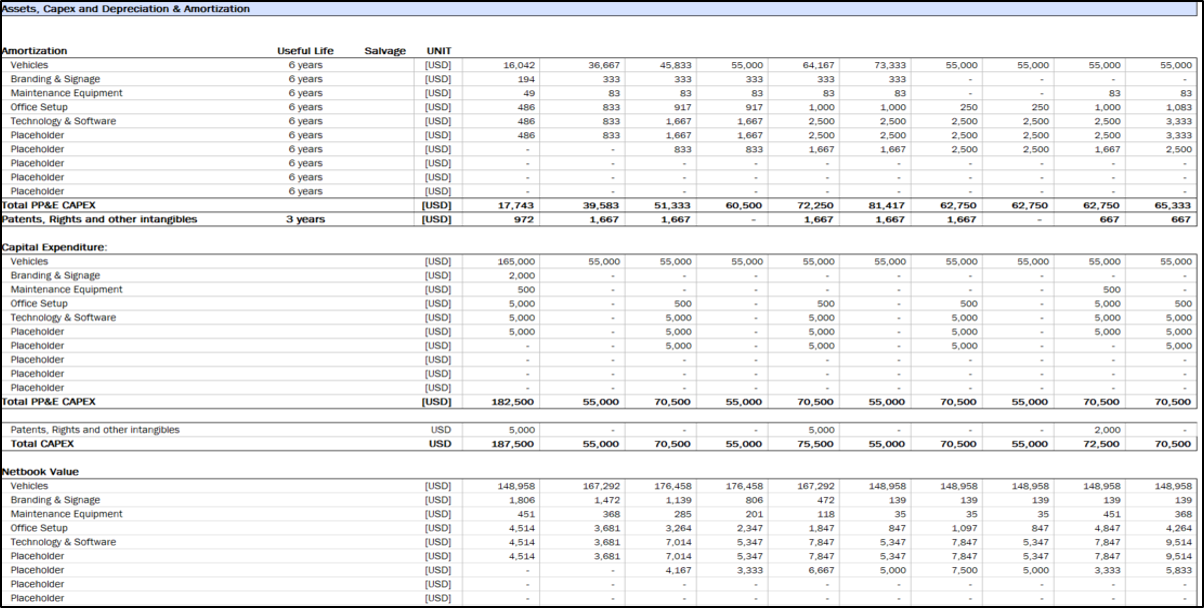This screenshot has width=1204, height=608.
Task: Select the 'UNIT' column header cell
Action: [x=438, y=51]
